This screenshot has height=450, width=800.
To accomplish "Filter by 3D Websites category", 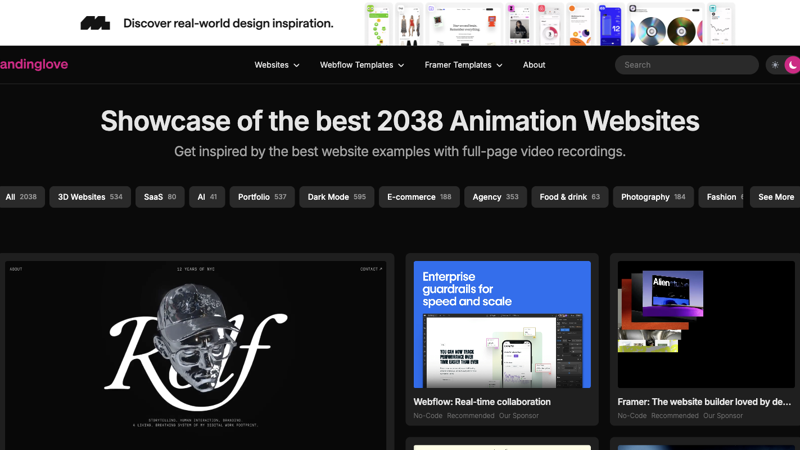I will tap(90, 197).
